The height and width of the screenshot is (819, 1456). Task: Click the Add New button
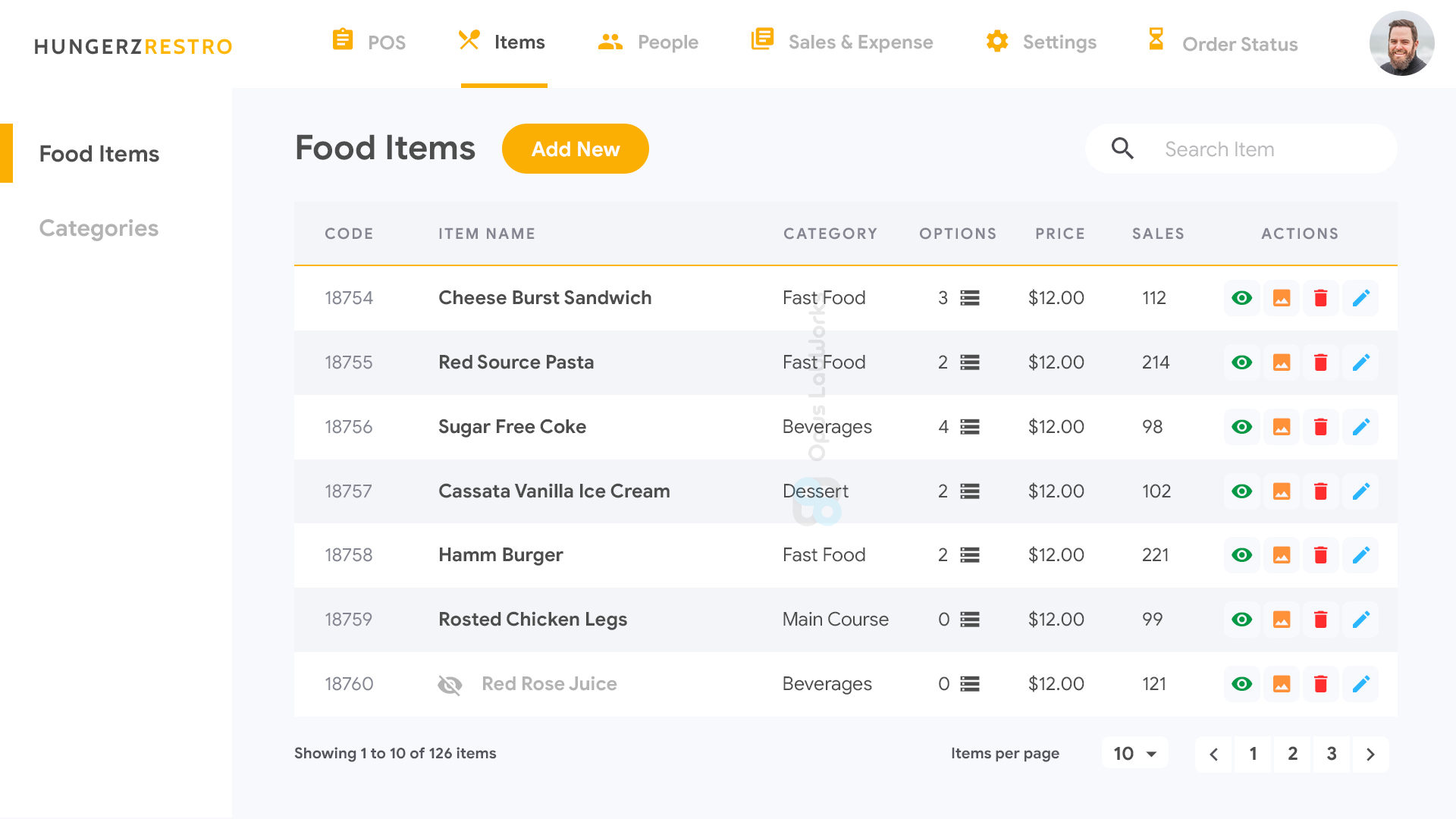(x=576, y=149)
